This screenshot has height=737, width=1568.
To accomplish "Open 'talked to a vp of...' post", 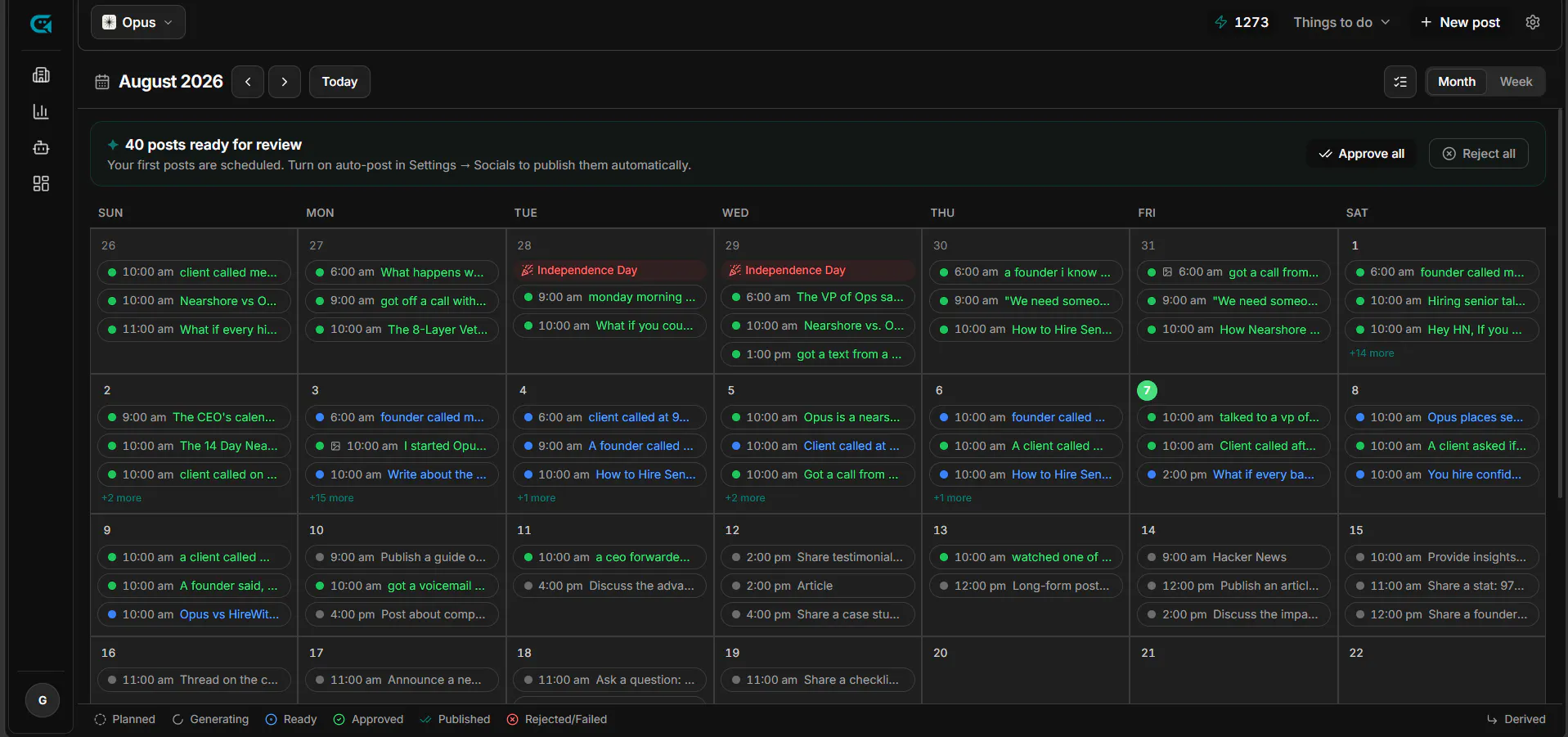I will point(1233,417).
